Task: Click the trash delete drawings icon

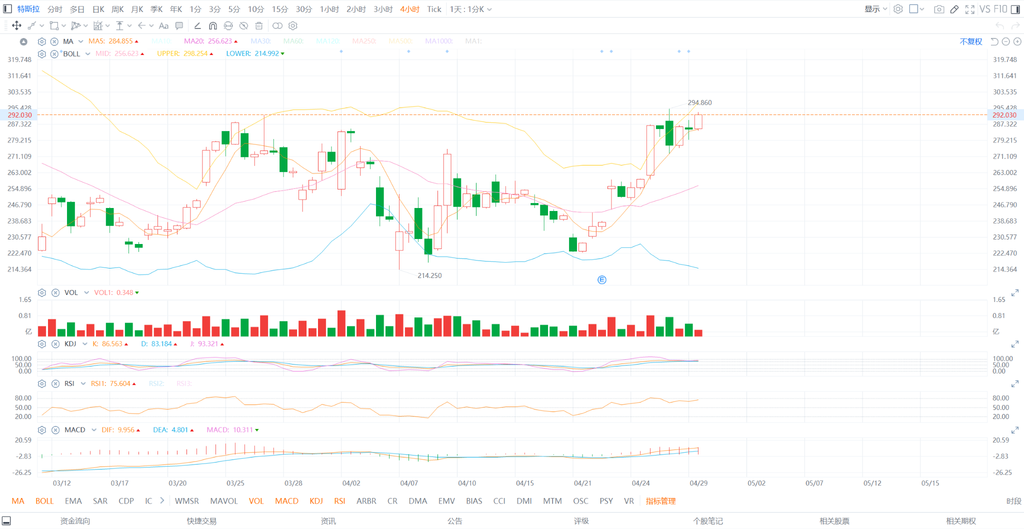Action: (259, 26)
